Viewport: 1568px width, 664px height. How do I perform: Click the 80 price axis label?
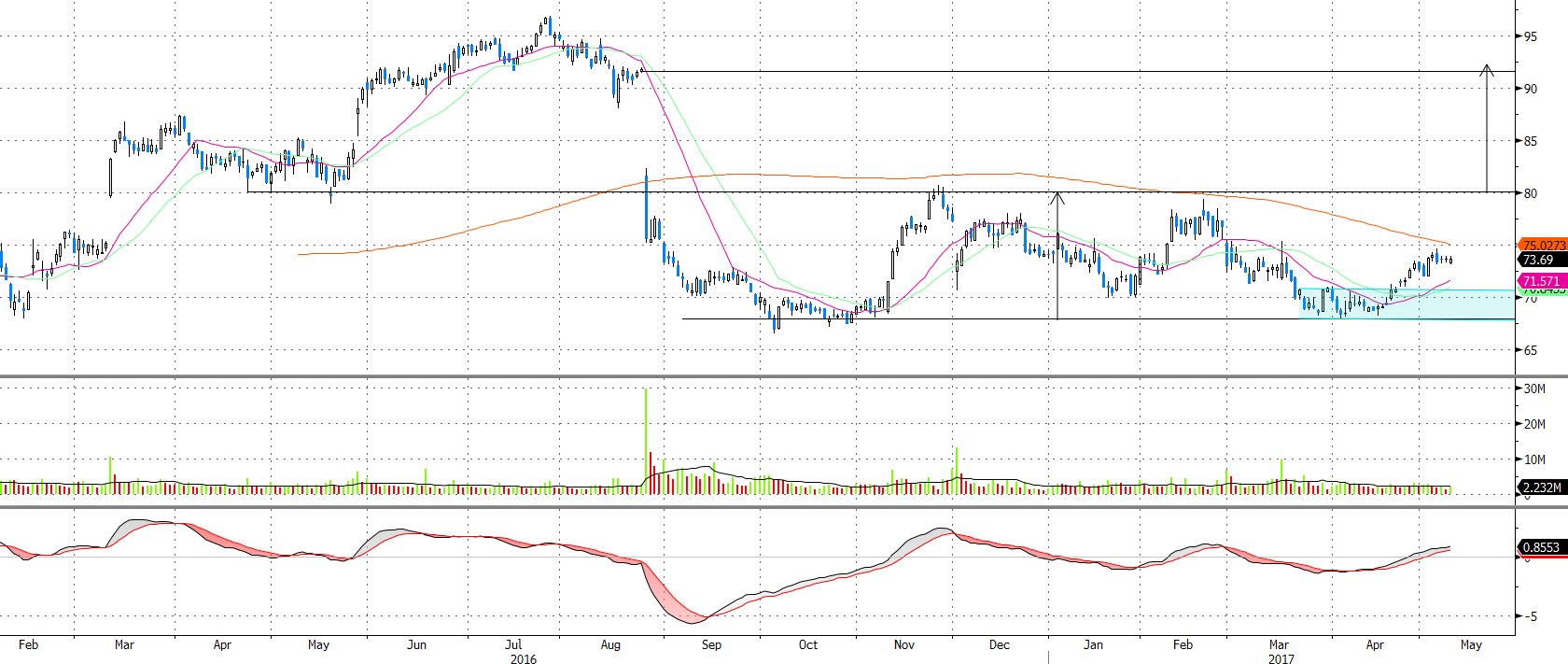tap(1531, 193)
